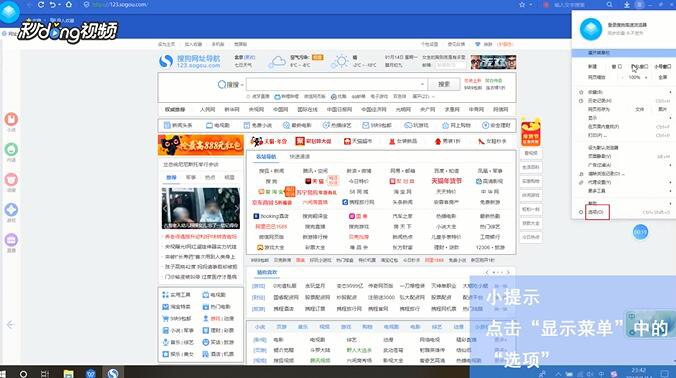Expand the 收藏(B) submenu arrow
676x378 pixels.
click(670, 92)
